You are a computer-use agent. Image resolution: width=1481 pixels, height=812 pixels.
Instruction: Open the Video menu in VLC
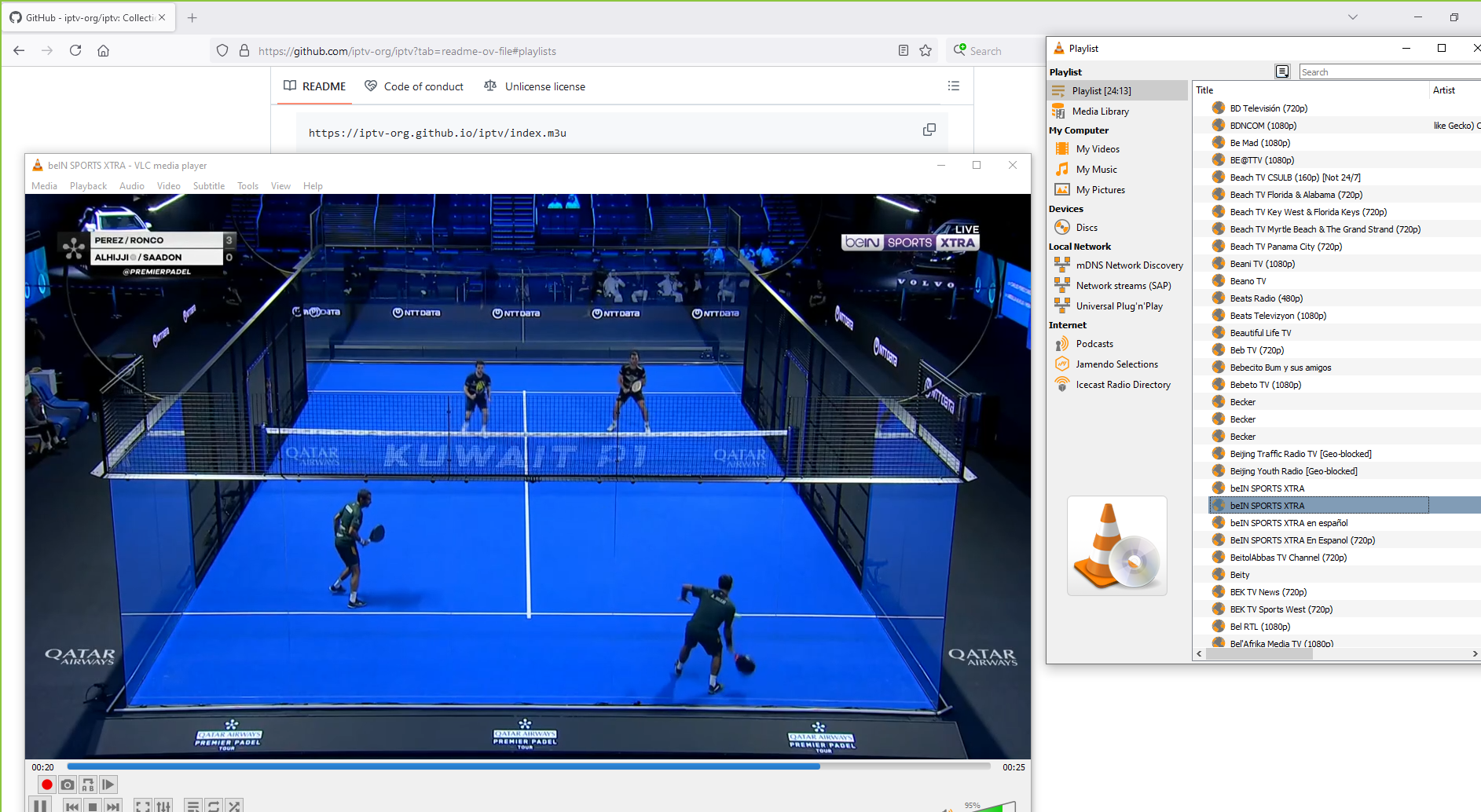coord(169,186)
